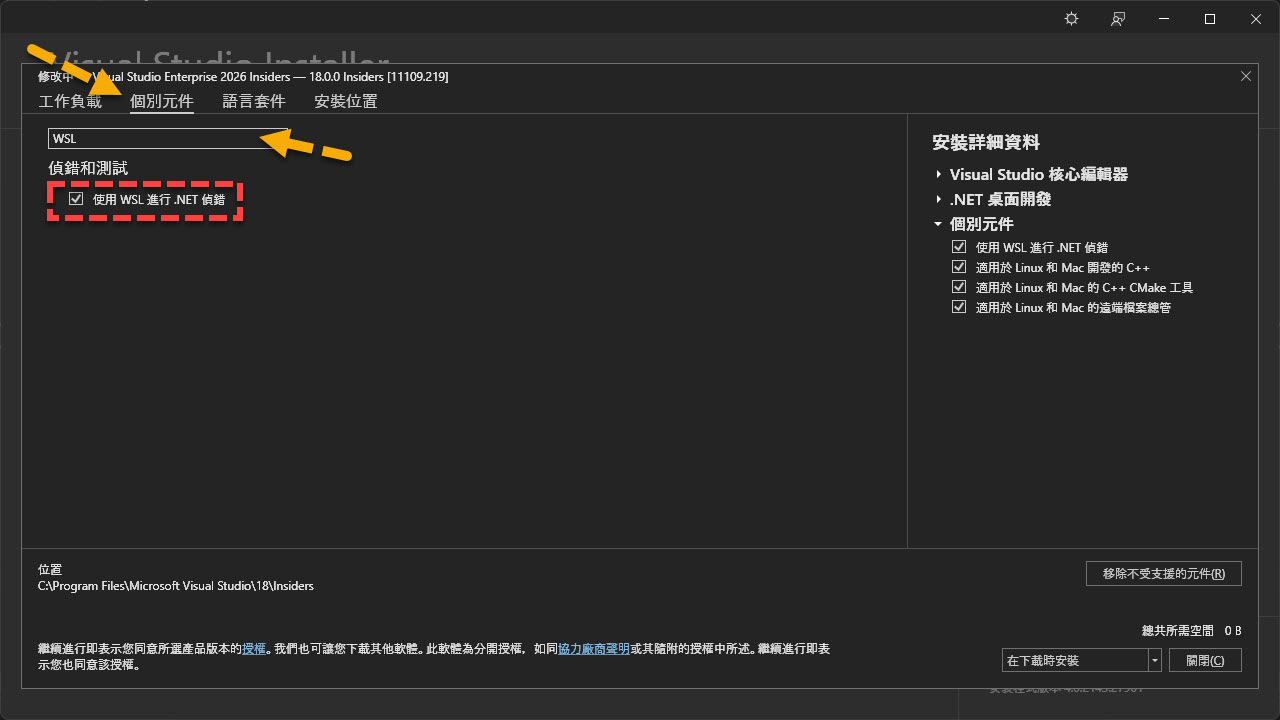Open the 安裝位置 tab
This screenshot has height=720, width=1280.
click(345, 101)
